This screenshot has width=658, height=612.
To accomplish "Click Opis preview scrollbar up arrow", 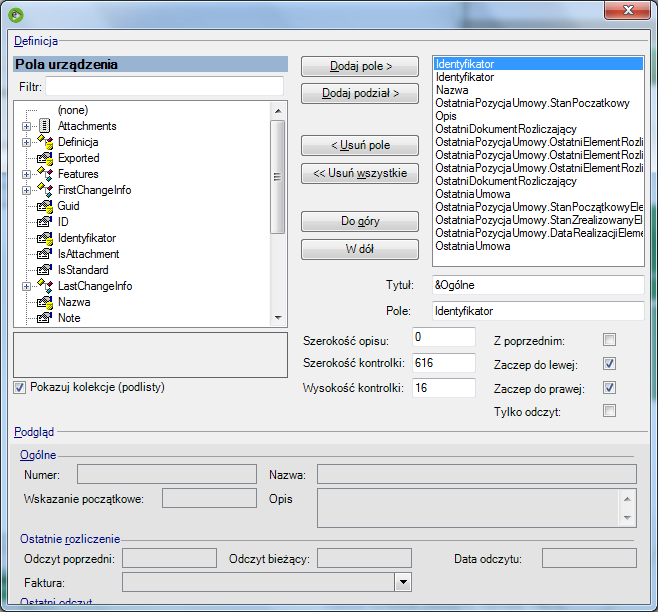I will [x=627, y=499].
